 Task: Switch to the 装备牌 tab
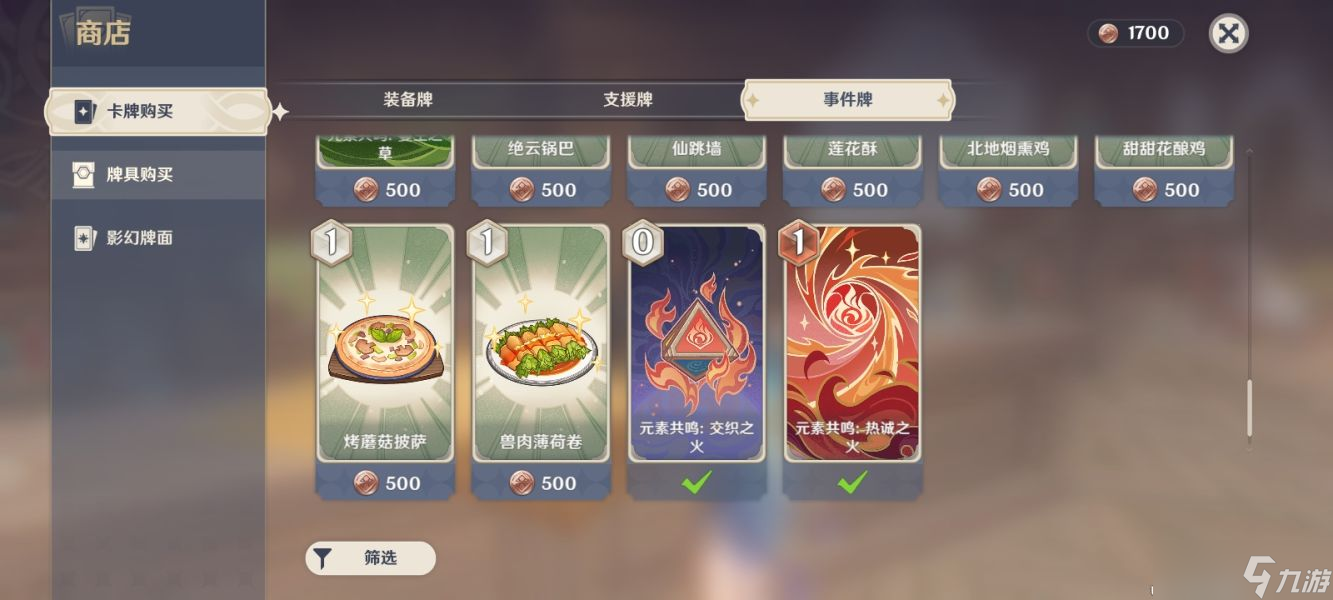click(408, 100)
